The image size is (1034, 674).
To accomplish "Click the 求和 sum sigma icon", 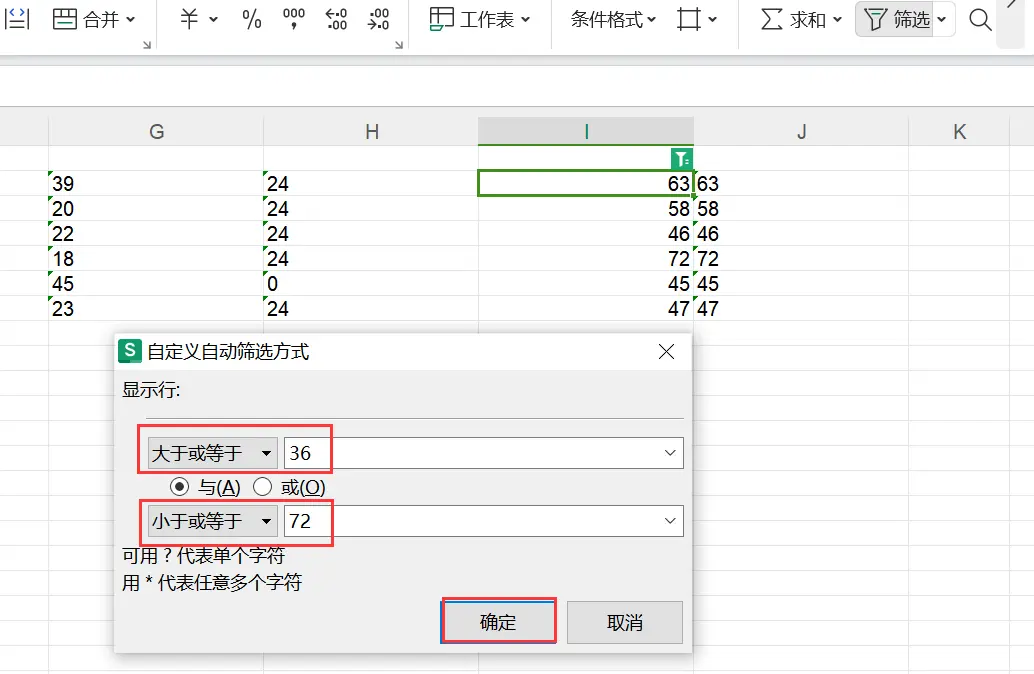I will [x=771, y=19].
